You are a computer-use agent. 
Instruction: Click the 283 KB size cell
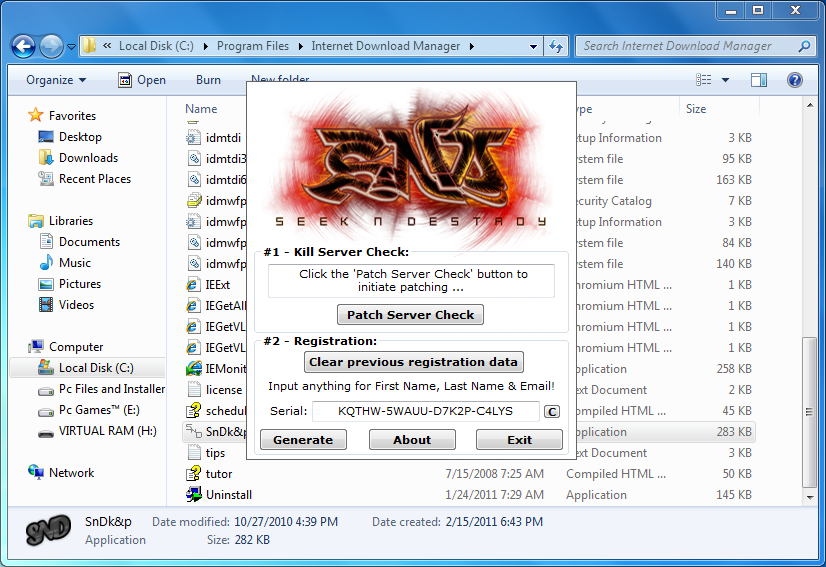click(734, 432)
